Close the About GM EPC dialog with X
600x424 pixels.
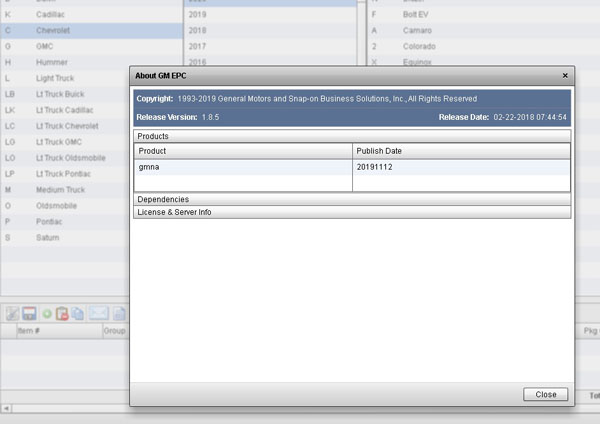coord(565,76)
